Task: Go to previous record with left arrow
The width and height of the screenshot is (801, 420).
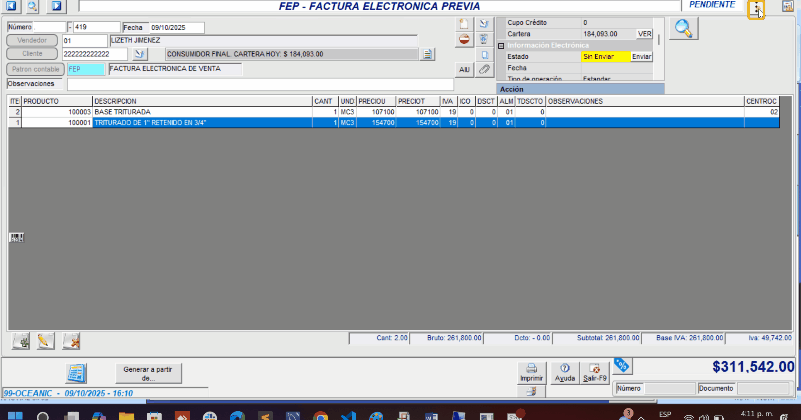Action: [12, 6]
